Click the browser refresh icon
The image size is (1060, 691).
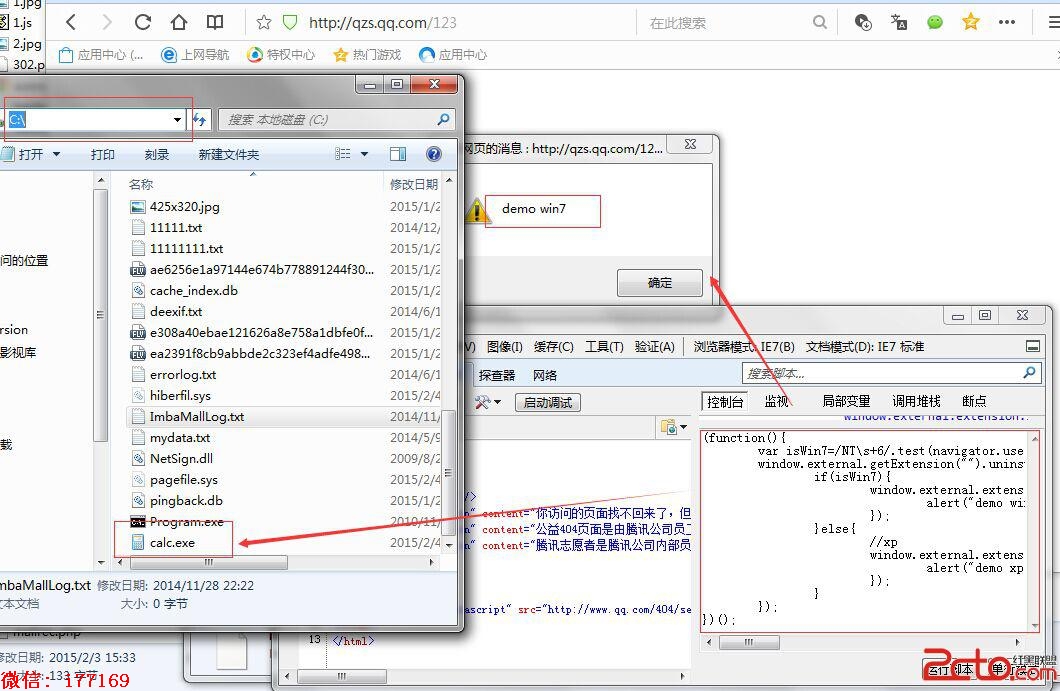pos(143,22)
